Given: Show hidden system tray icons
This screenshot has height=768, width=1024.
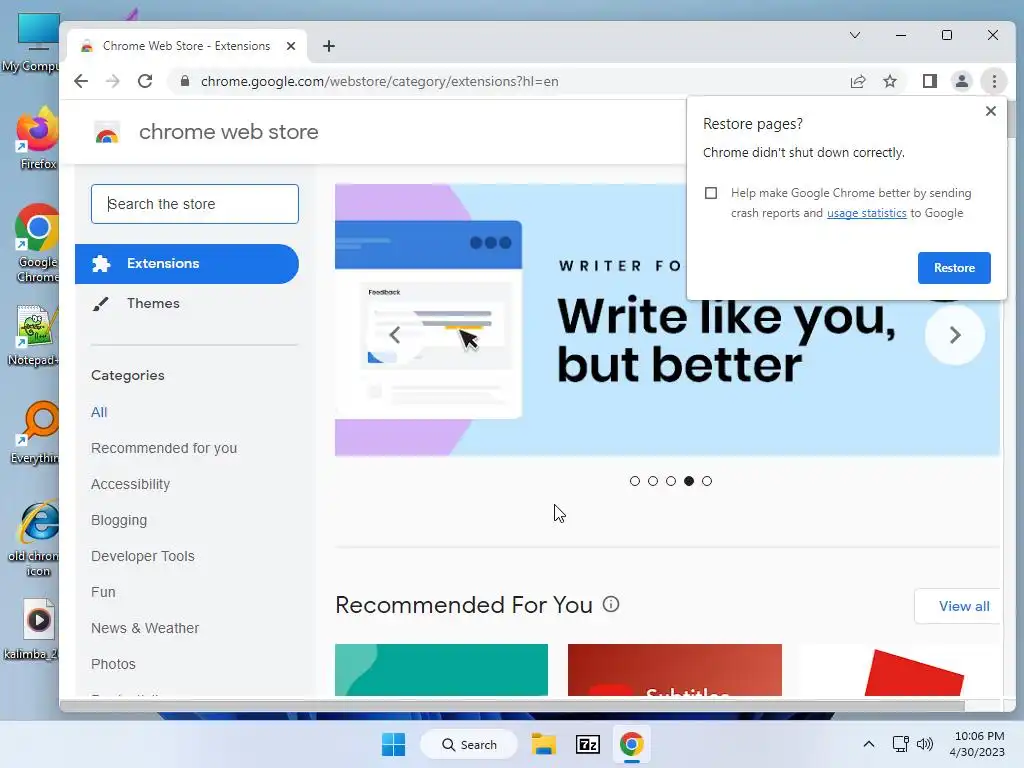Looking at the screenshot, I should pos(869,744).
